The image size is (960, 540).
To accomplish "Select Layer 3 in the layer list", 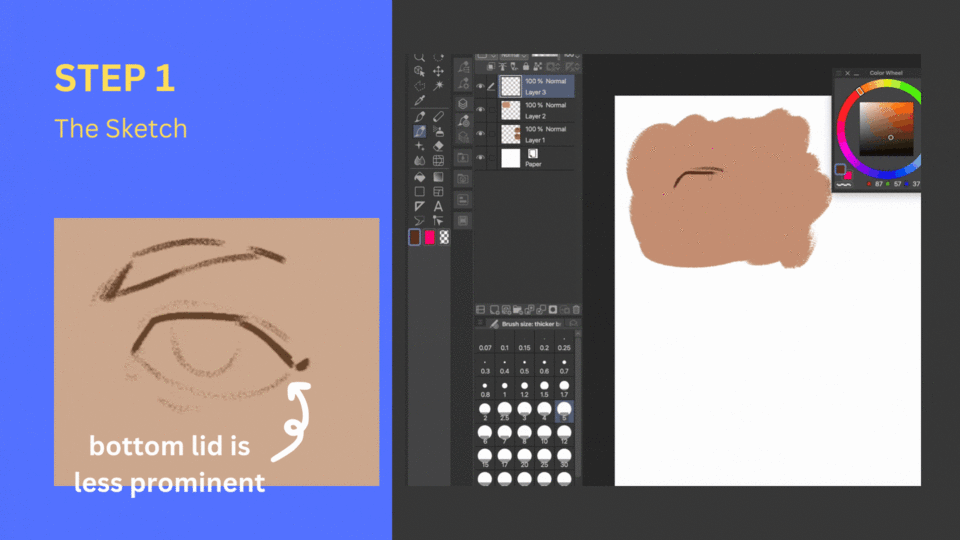I will (x=536, y=86).
